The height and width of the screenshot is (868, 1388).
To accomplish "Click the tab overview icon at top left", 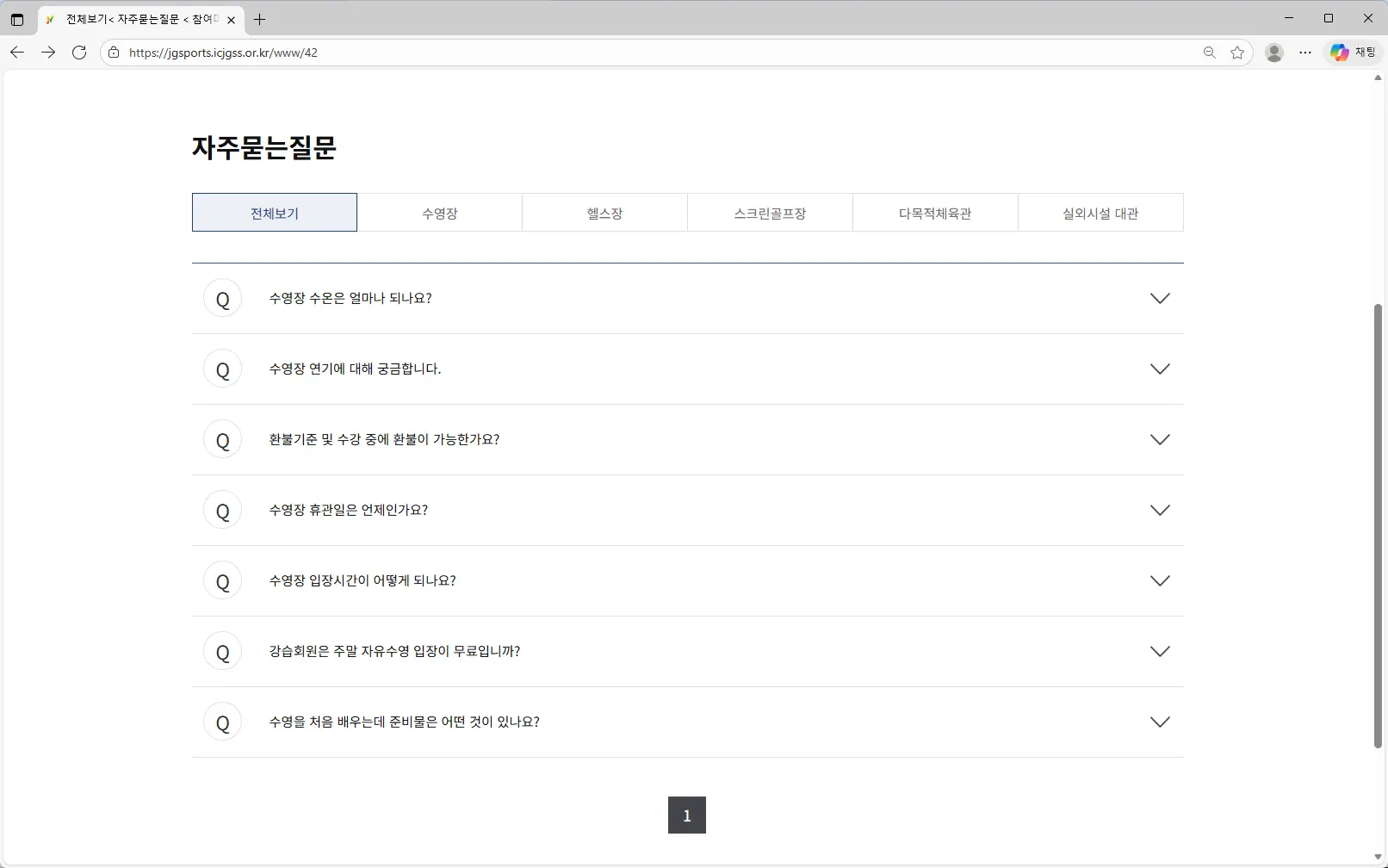I will point(17,19).
